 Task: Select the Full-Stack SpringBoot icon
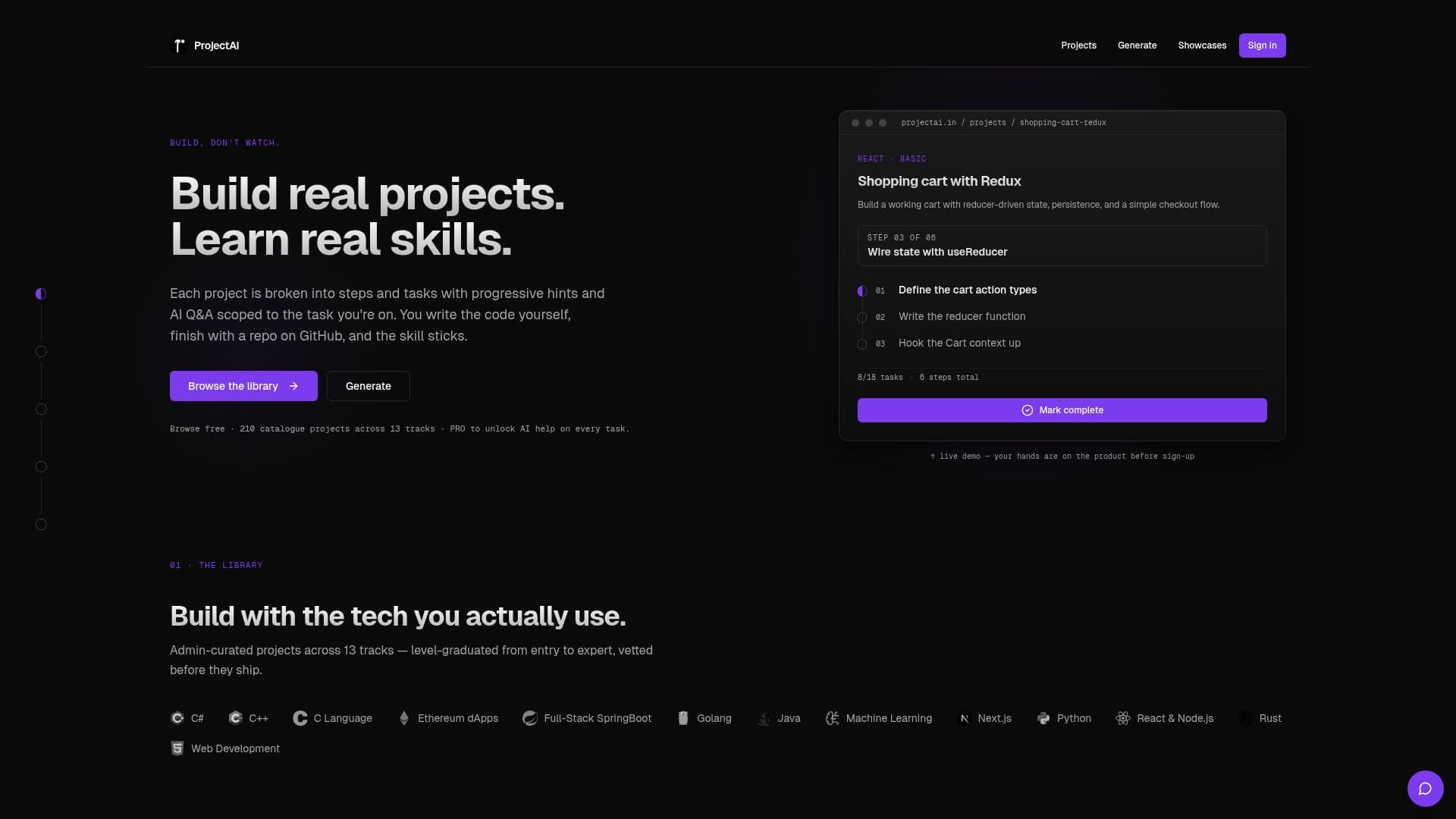[530, 718]
